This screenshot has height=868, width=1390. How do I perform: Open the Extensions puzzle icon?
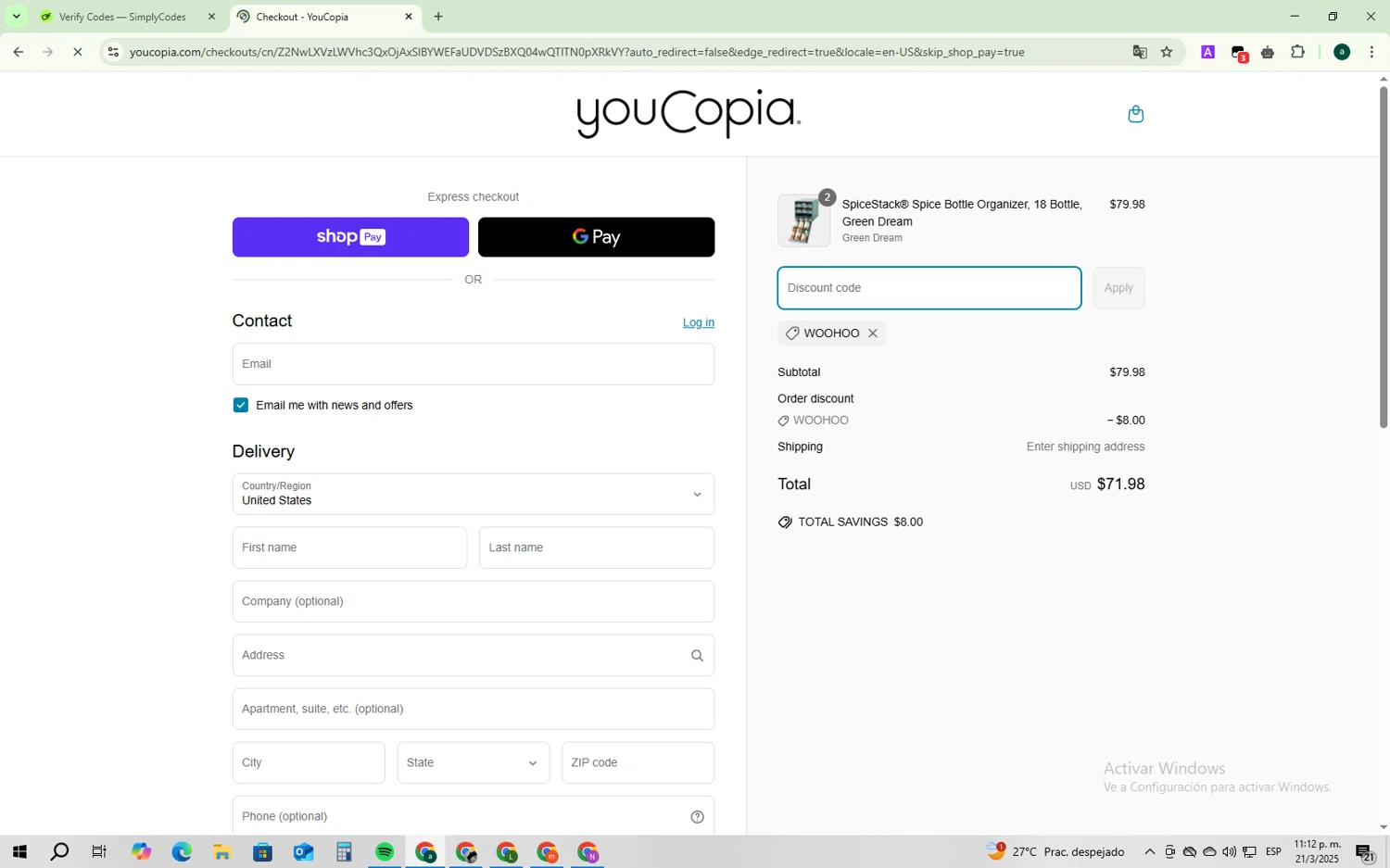click(1297, 52)
